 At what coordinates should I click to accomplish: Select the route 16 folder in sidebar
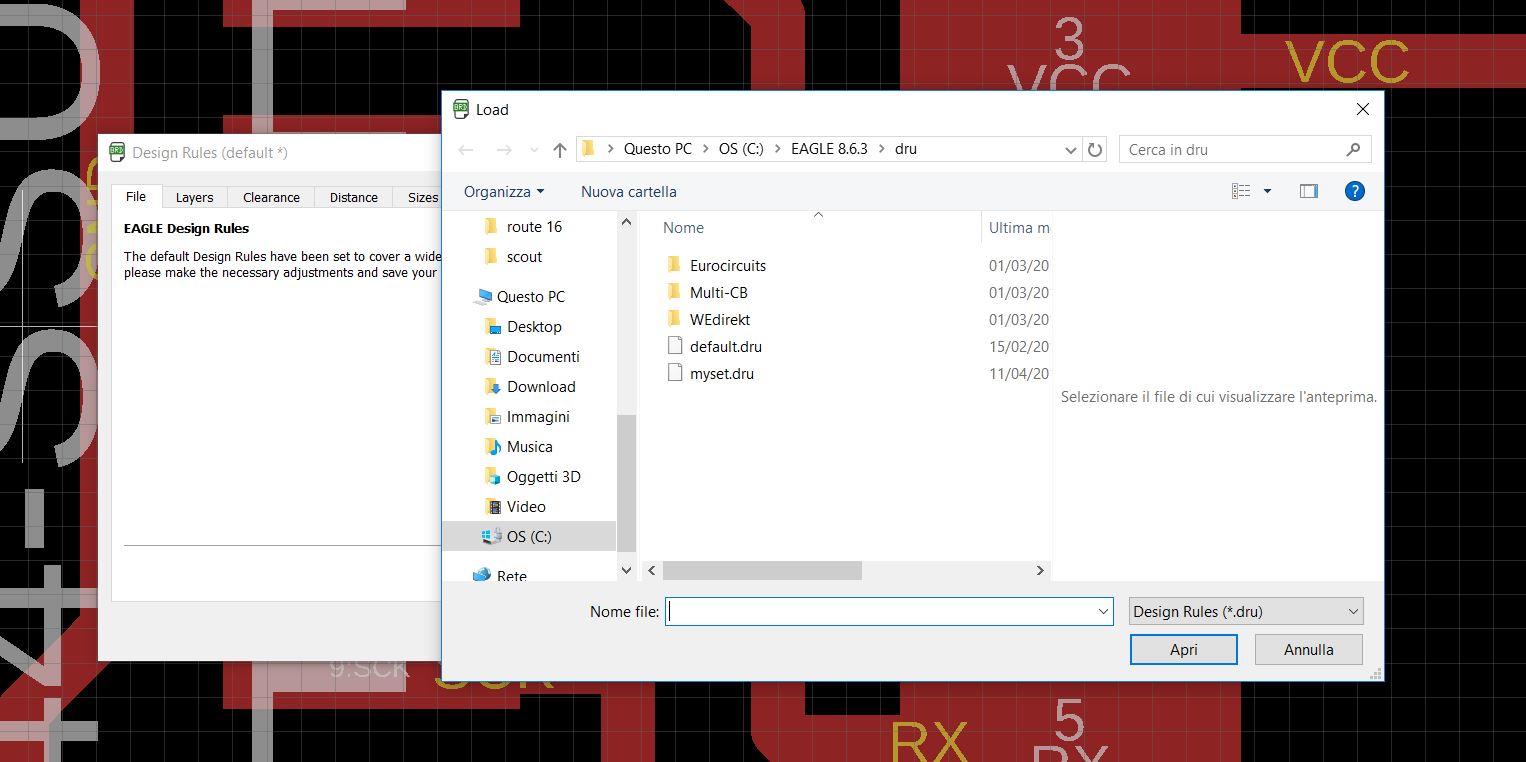pos(534,227)
